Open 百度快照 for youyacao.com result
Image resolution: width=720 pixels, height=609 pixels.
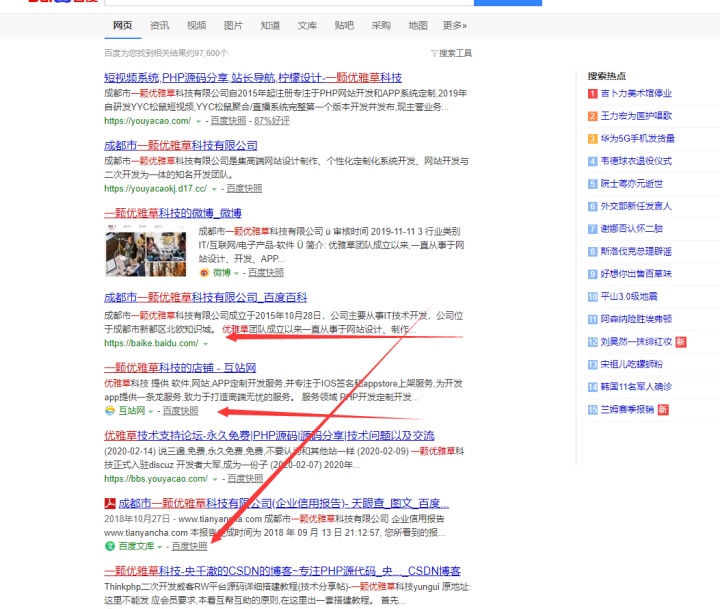[x=228, y=121]
